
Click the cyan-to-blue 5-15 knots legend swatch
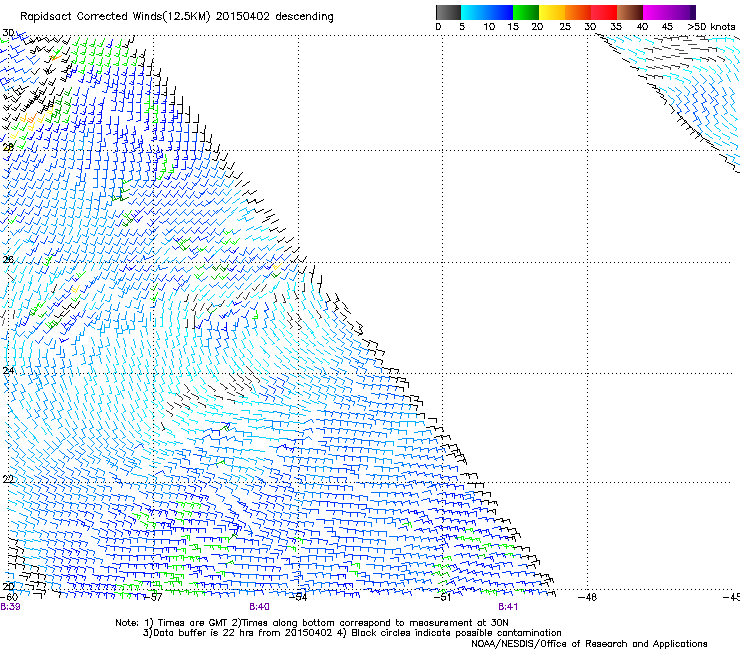point(487,12)
